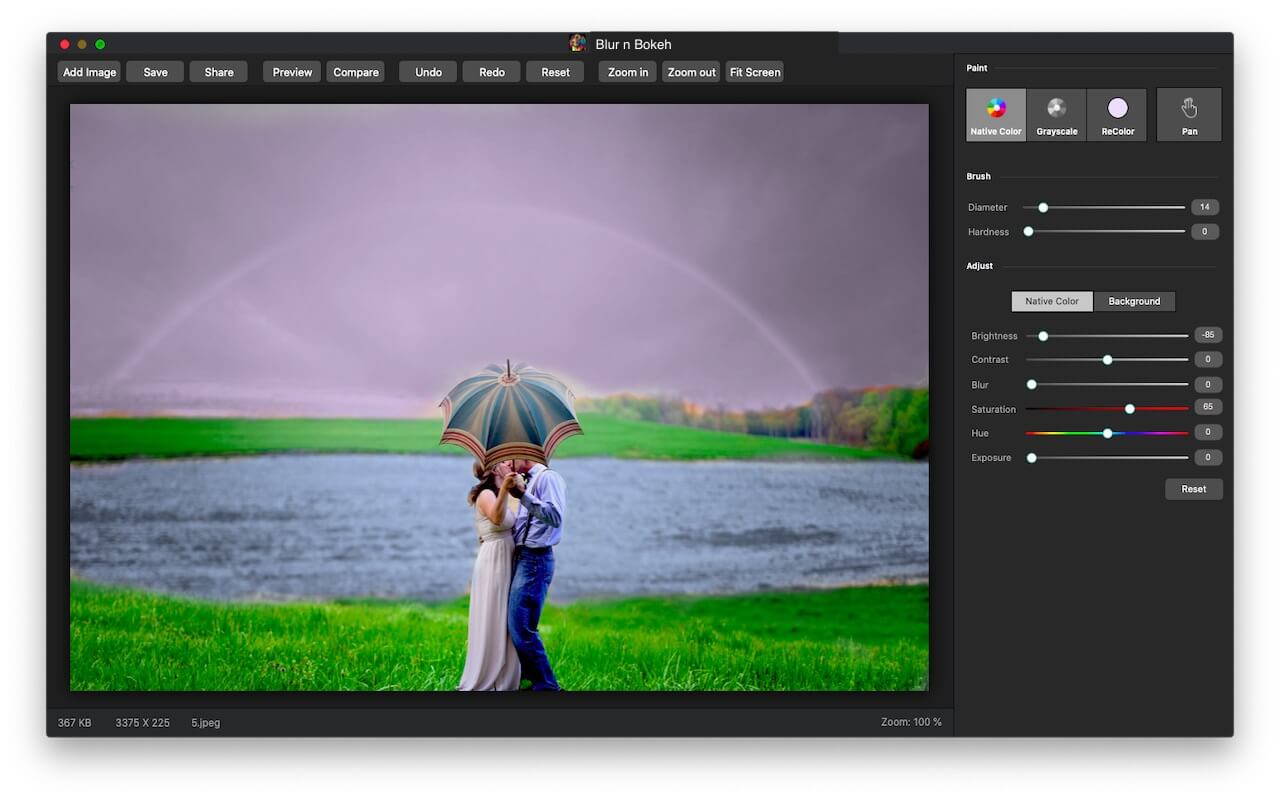Click the green full-screen window button
This screenshot has width=1280, height=800.
[x=100, y=44]
